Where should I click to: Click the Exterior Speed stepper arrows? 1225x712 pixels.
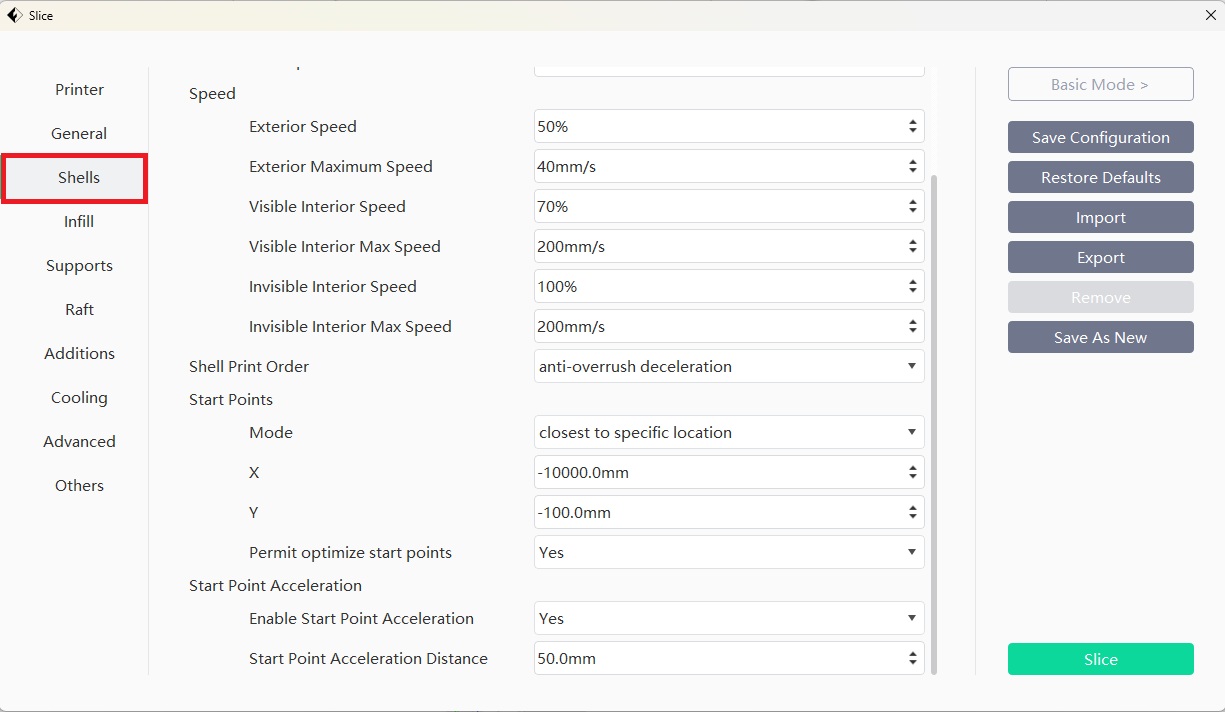pyautogui.click(x=912, y=127)
